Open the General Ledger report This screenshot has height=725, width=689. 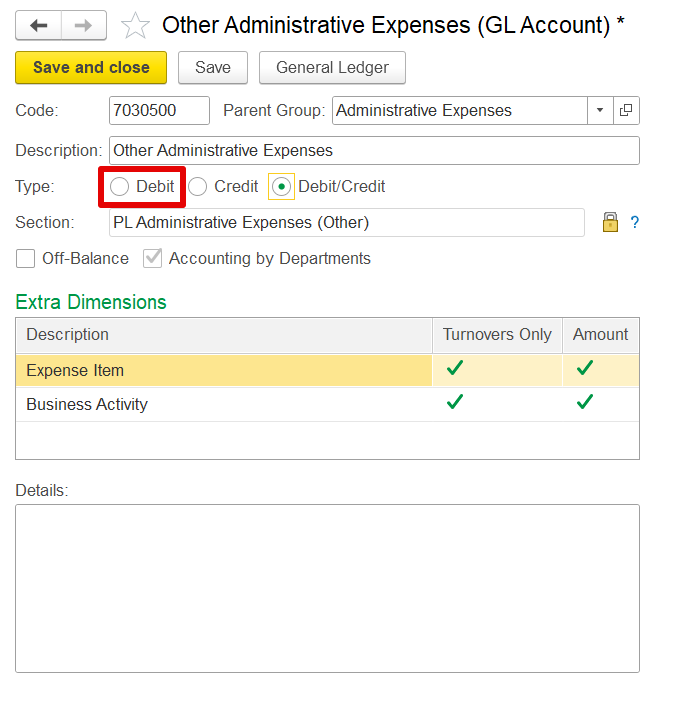coord(332,68)
